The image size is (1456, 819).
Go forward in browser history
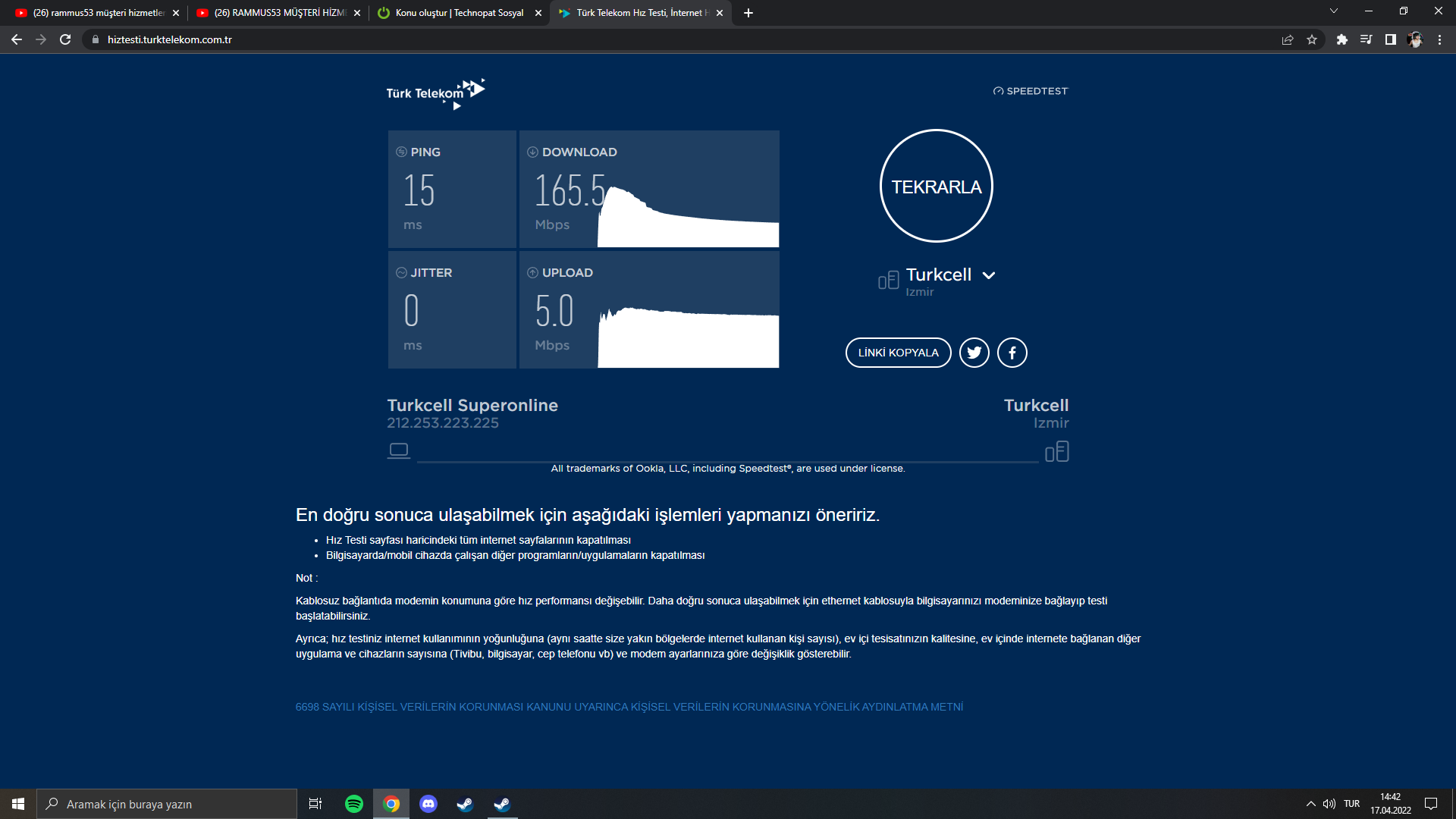coord(41,39)
